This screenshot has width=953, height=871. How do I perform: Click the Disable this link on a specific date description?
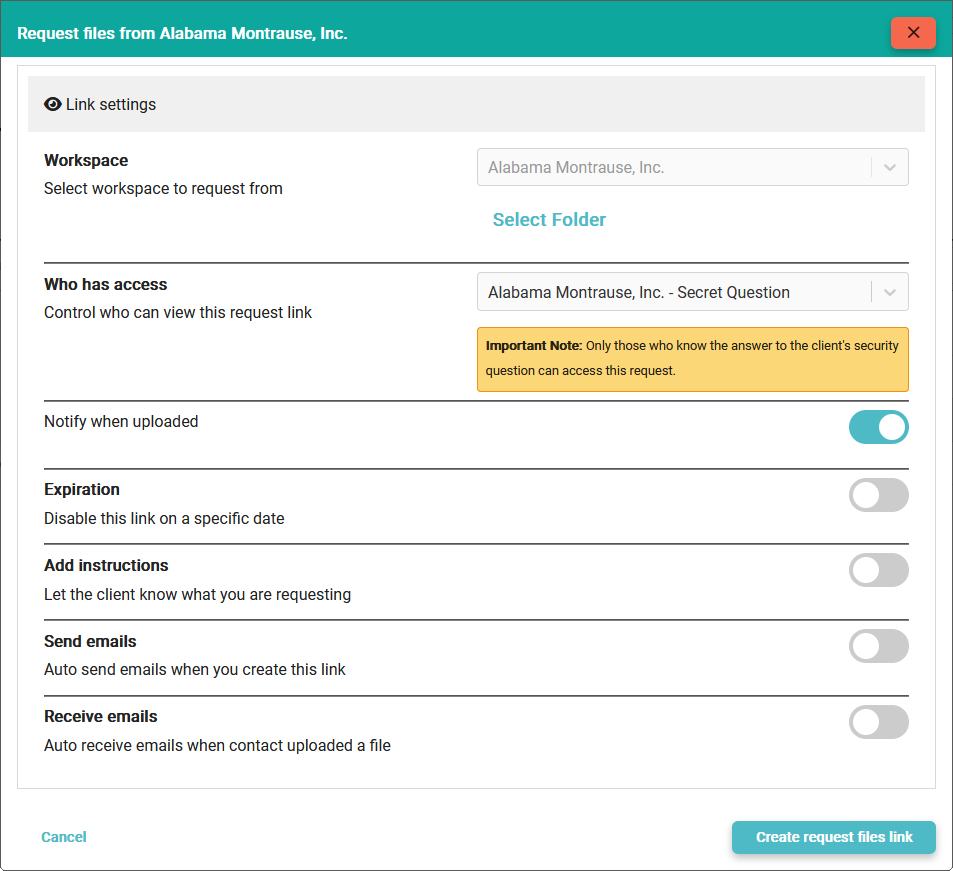coord(164,519)
